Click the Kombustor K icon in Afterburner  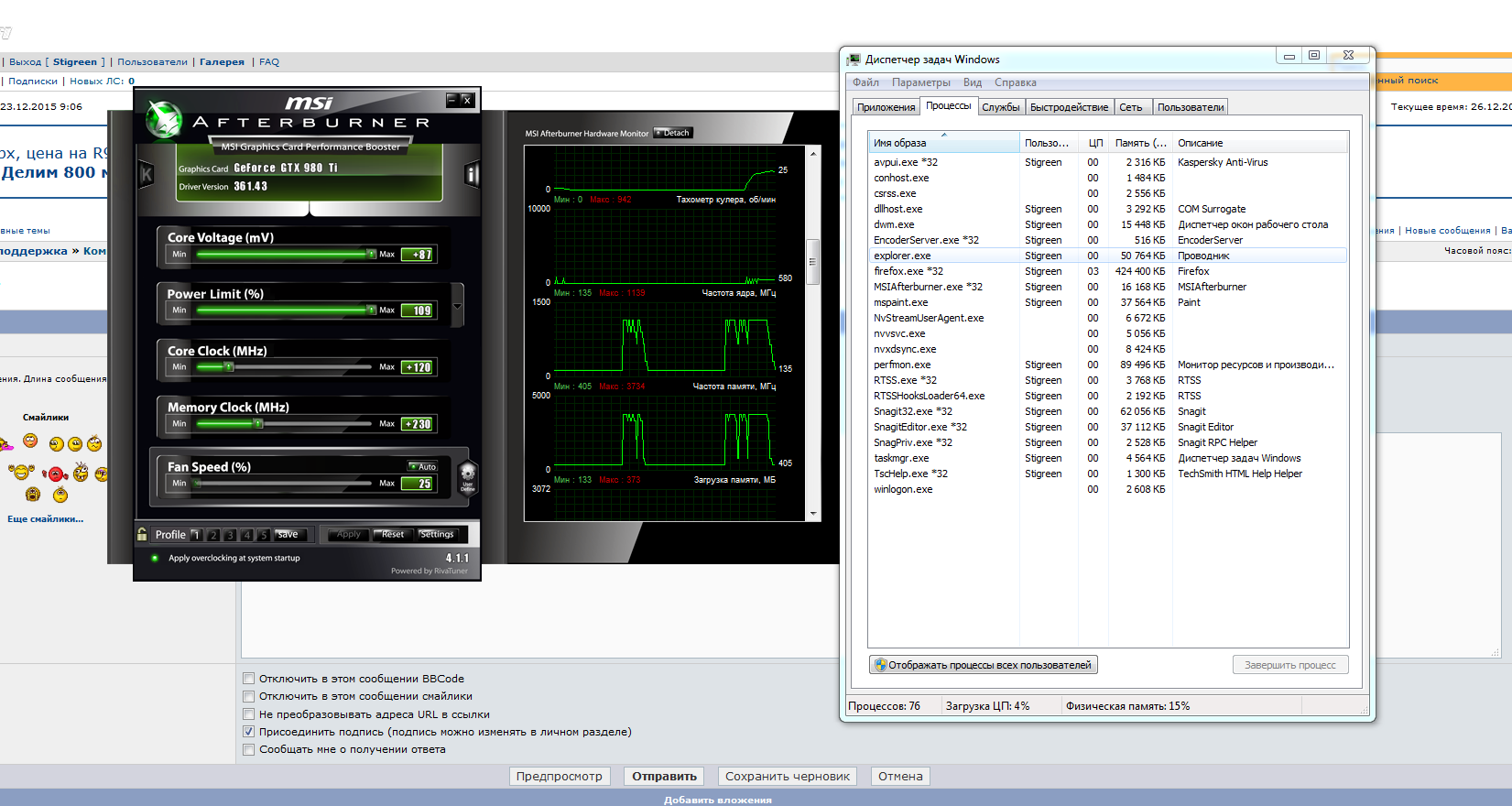146,174
